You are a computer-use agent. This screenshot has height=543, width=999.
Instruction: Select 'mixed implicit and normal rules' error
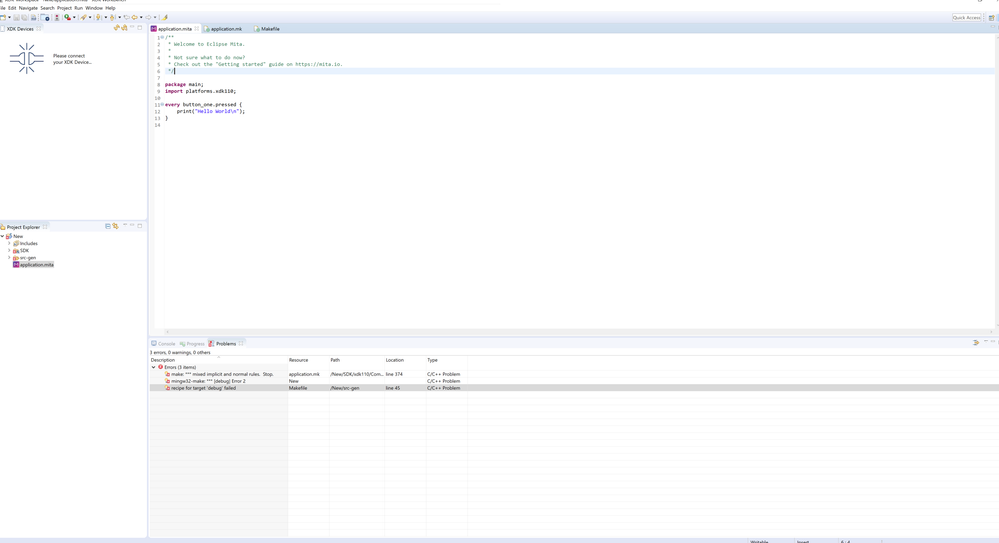(222, 374)
